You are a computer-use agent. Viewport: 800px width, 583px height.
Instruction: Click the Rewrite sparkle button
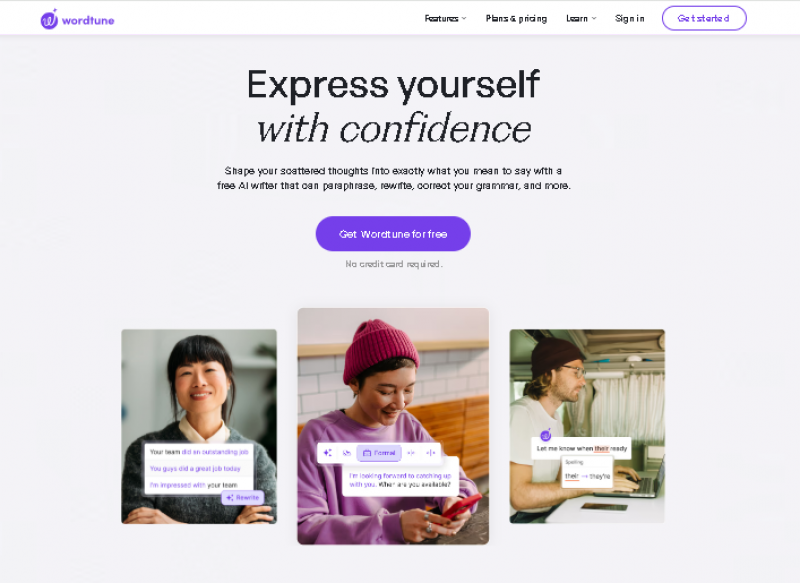tap(243, 497)
